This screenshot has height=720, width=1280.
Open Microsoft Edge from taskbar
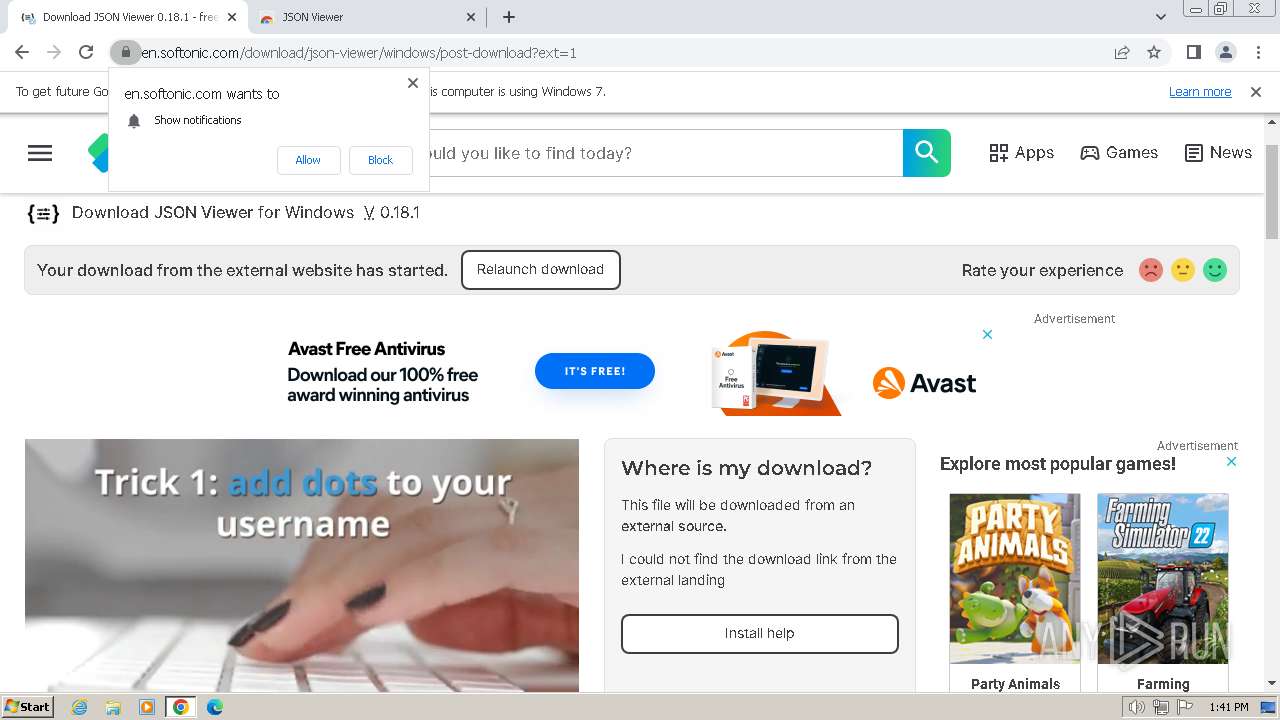click(x=215, y=707)
